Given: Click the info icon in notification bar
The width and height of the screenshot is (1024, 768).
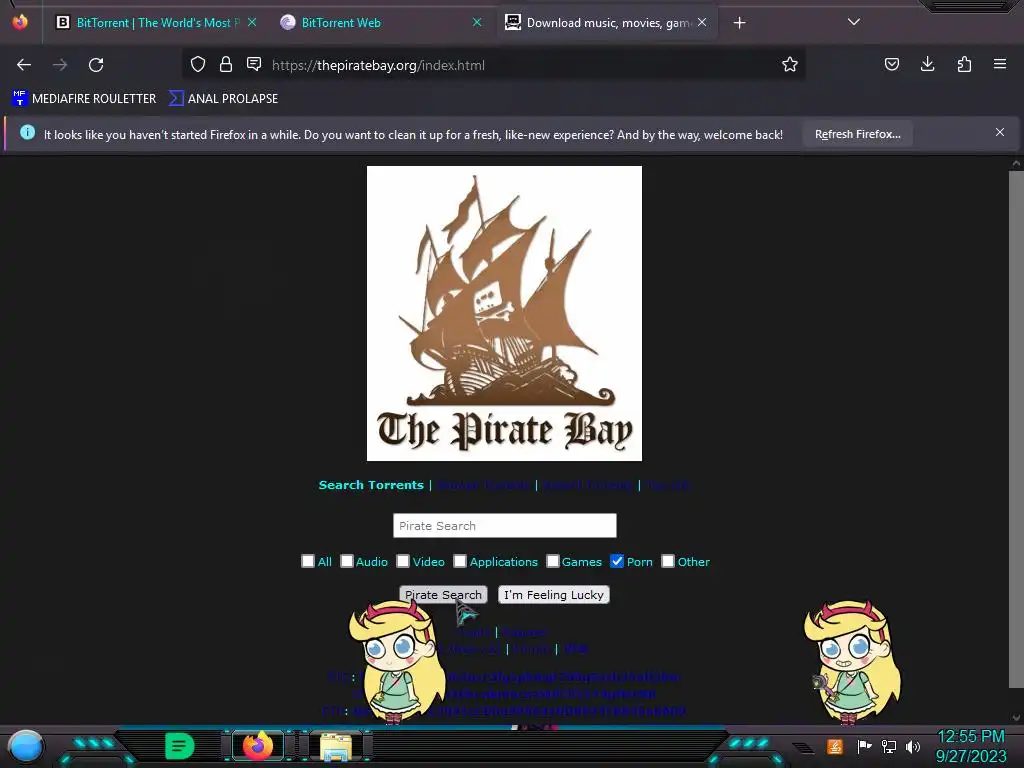Looking at the screenshot, I should click(27, 133).
